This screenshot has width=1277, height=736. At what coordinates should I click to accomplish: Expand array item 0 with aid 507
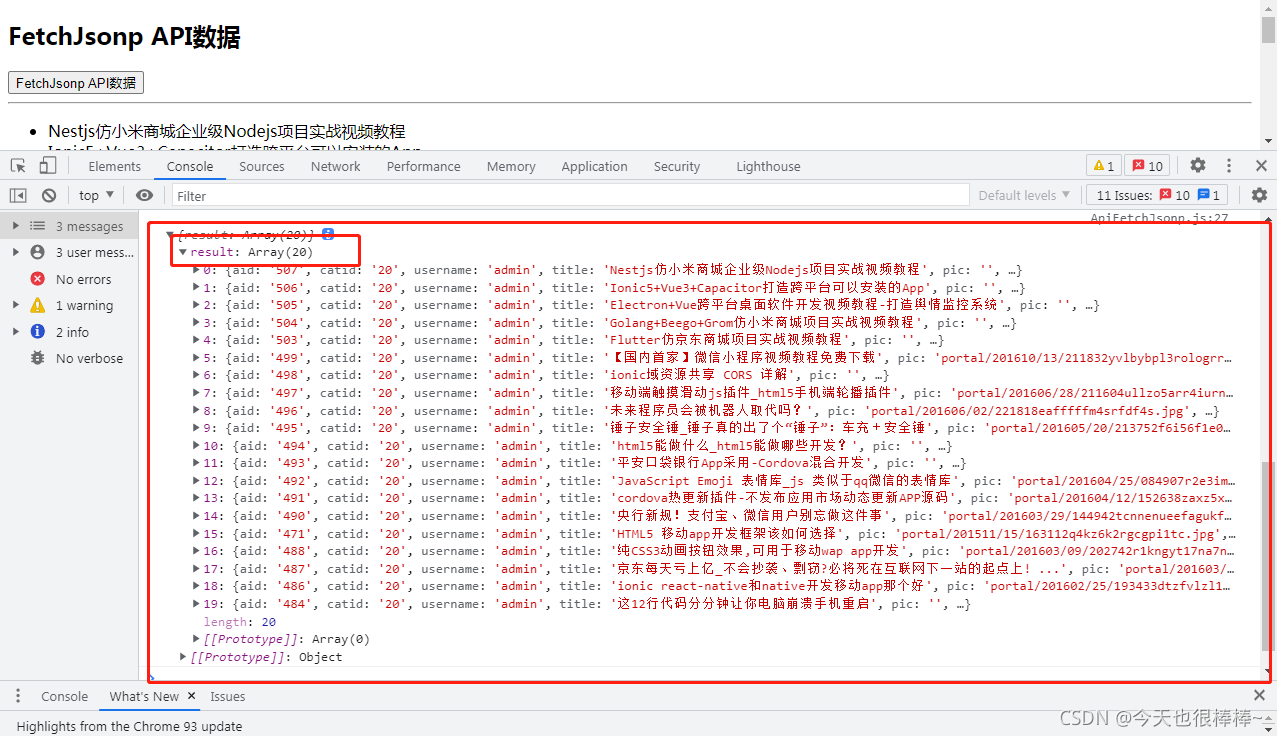[197, 270]
